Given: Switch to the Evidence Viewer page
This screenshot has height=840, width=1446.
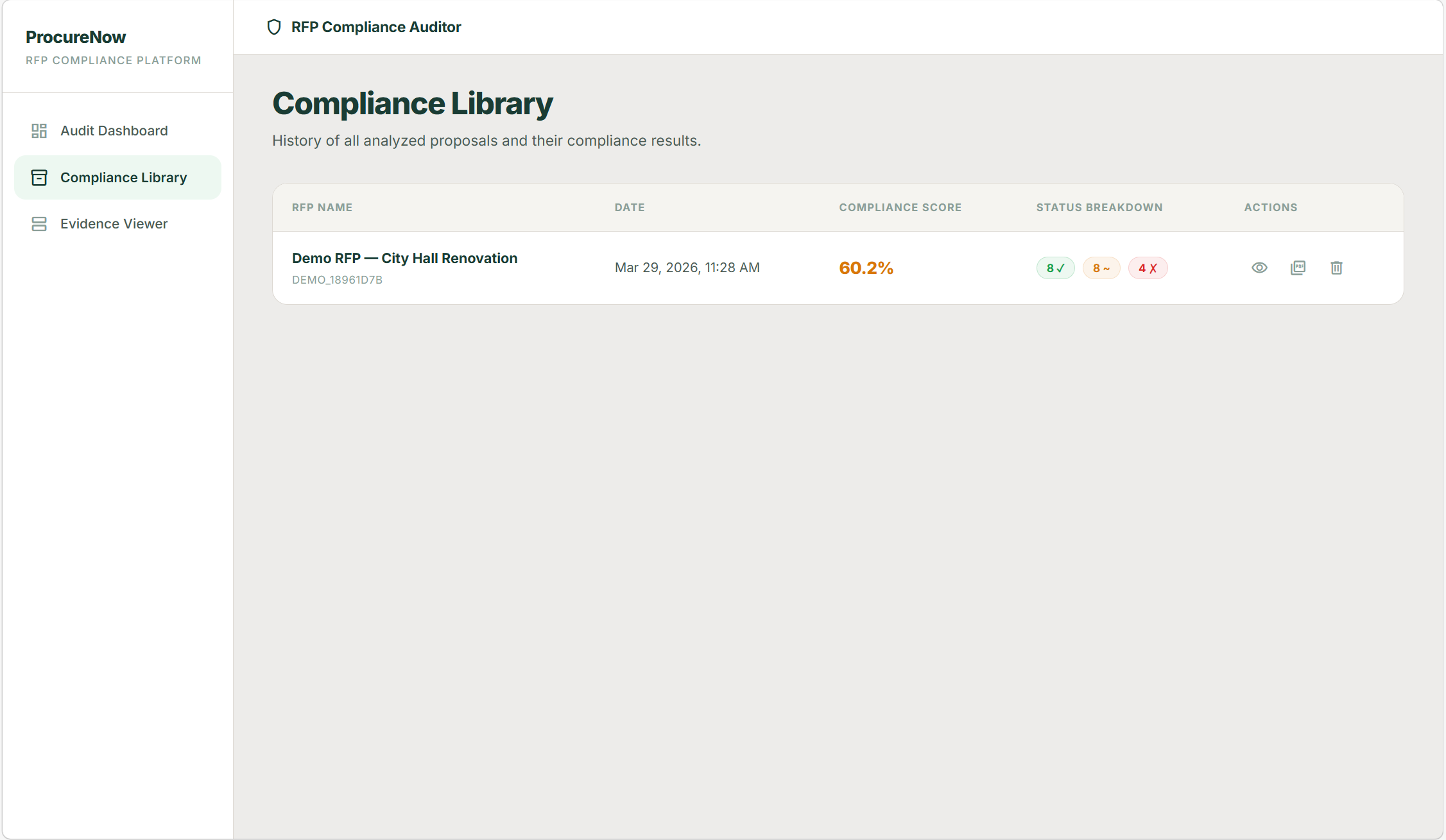Looking at the screenshot, I should pyautogui.click(x=114, y=224).
